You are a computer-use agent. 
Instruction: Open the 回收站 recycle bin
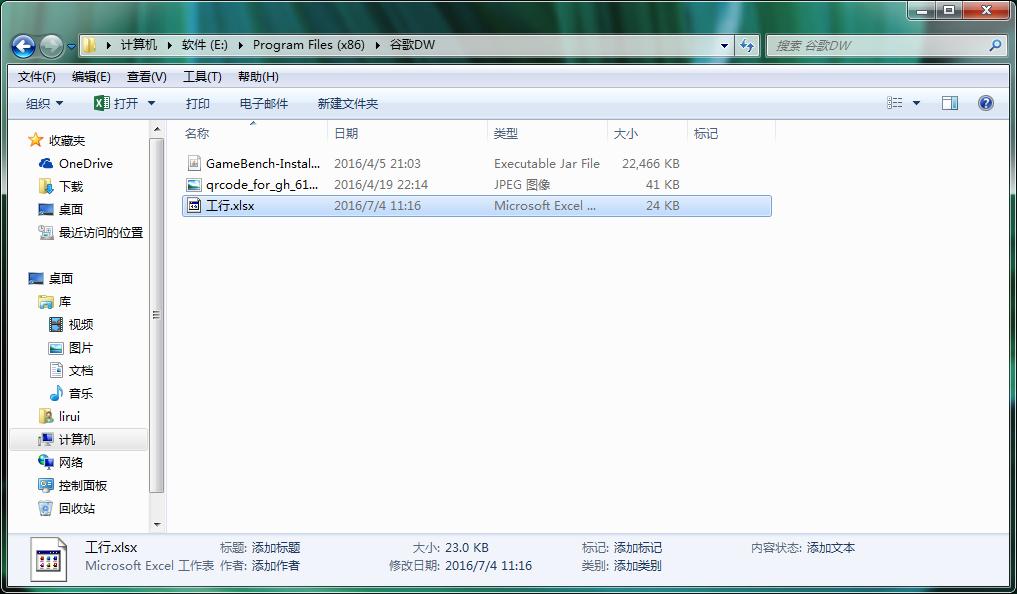[80, 508]
